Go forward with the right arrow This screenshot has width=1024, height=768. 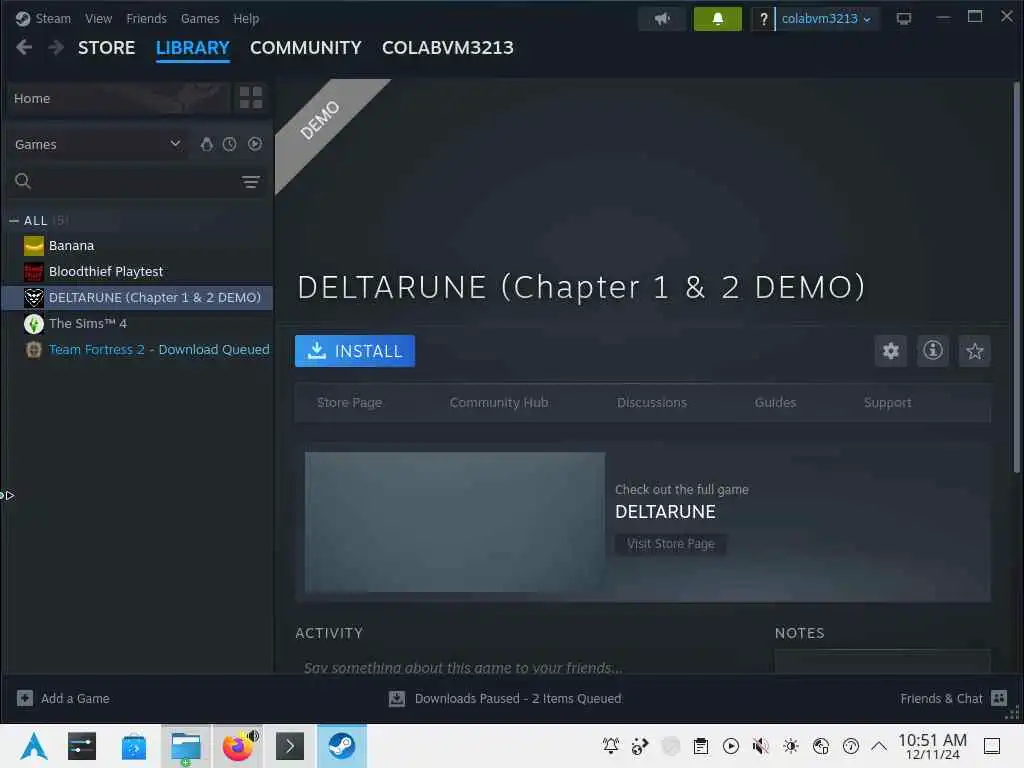click(x=56, y=48)
